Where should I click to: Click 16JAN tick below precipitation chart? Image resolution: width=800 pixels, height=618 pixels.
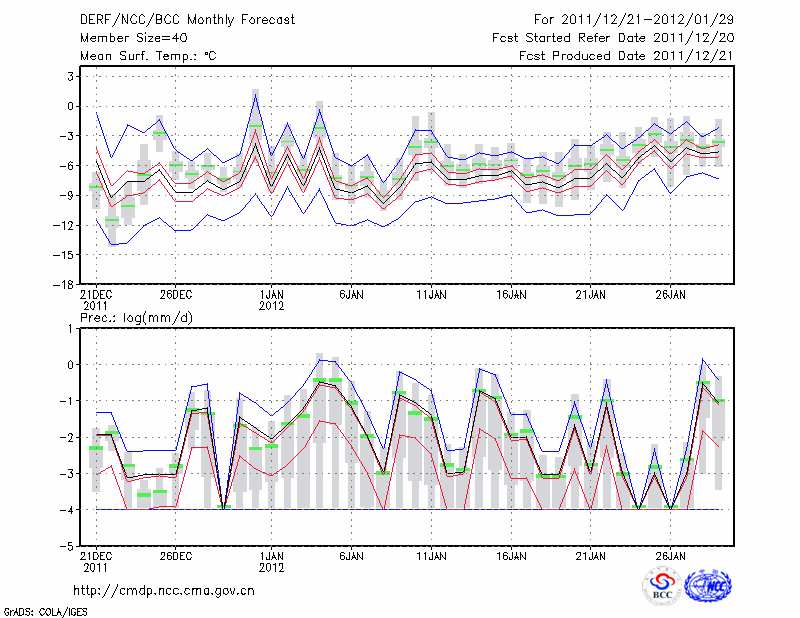[511, 555]
